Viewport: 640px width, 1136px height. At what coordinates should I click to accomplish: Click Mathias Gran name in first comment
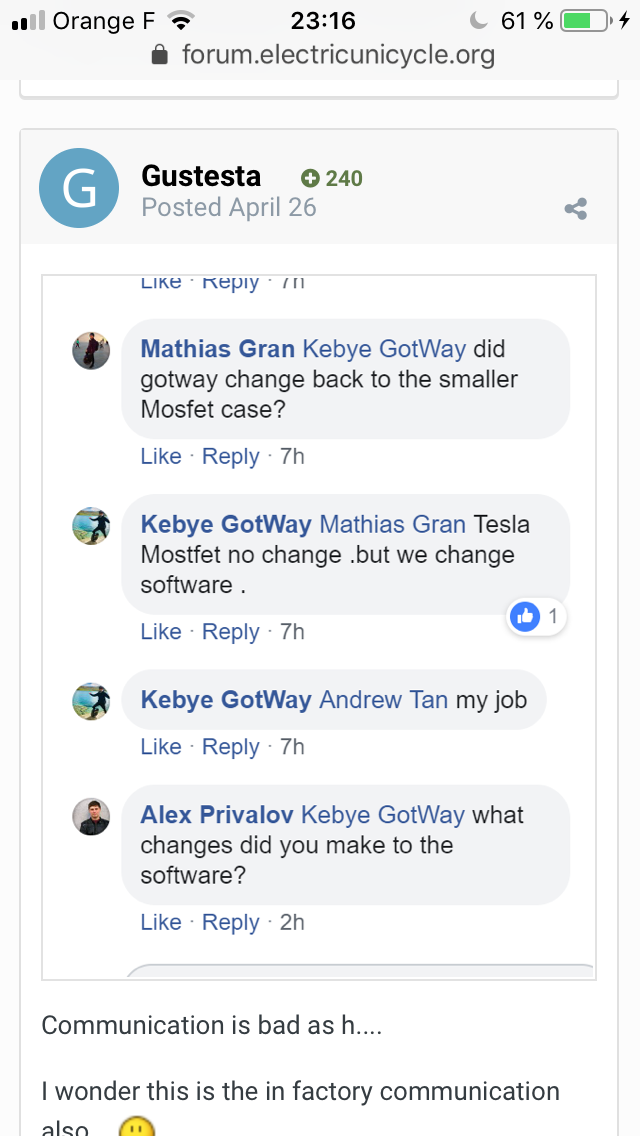click(x=217, y=349)
